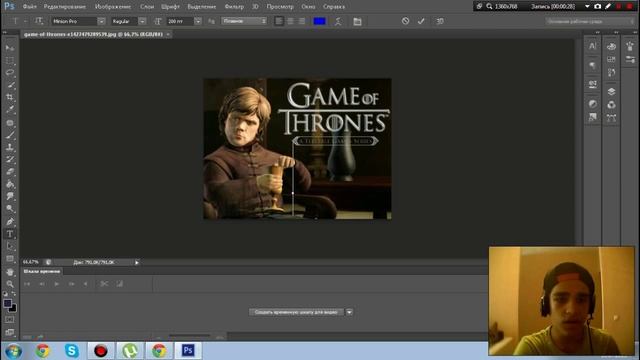Select the Eyedropper tool
This screenshot has width=640, height=360.
(x=10, y=109)
